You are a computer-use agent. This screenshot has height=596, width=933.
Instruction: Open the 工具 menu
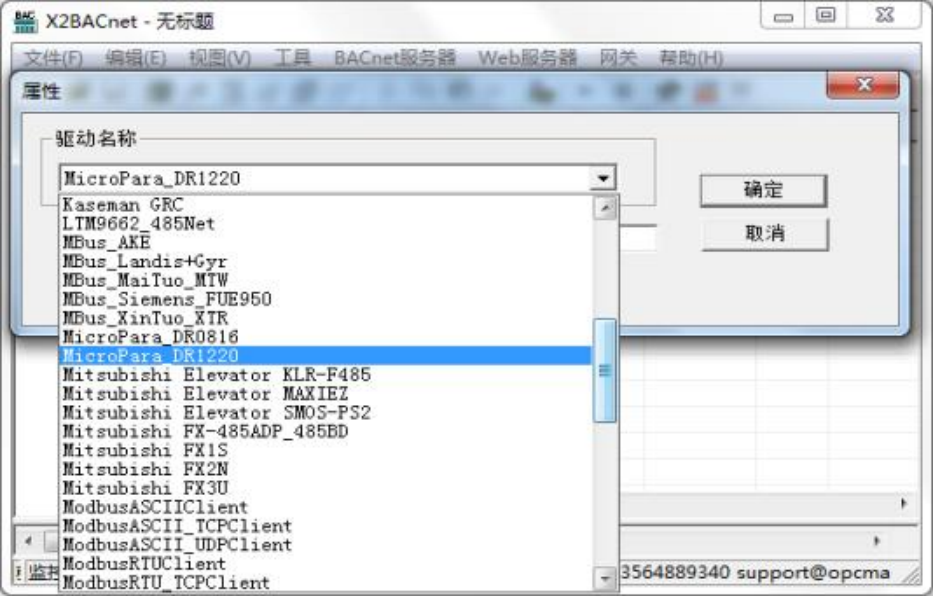point(292,58)
